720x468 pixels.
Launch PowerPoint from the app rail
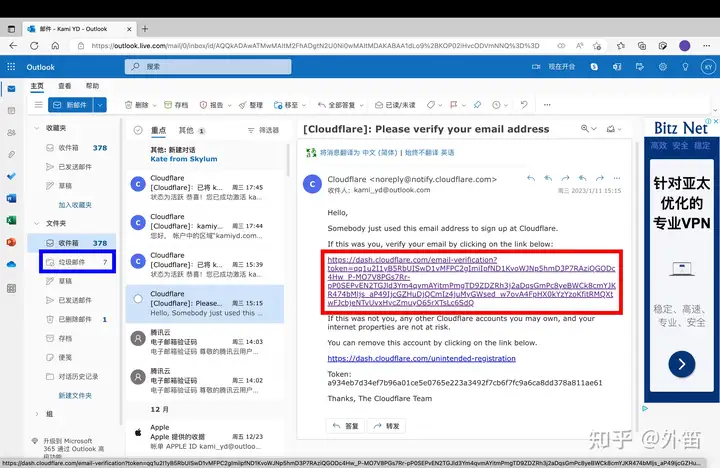click(x=11, y=242)
